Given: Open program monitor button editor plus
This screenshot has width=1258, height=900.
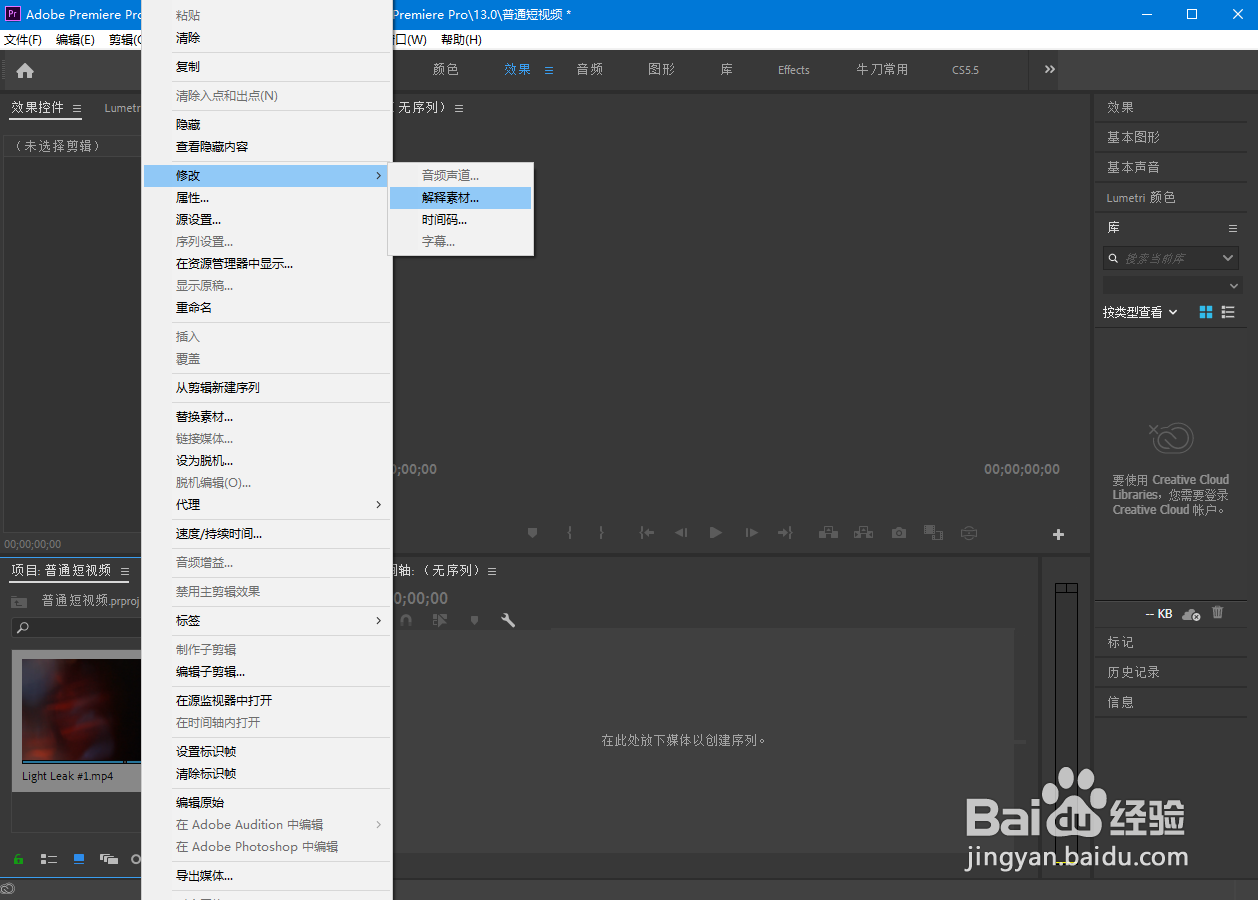Looking at the screenshot, I should click(1058, 535).
